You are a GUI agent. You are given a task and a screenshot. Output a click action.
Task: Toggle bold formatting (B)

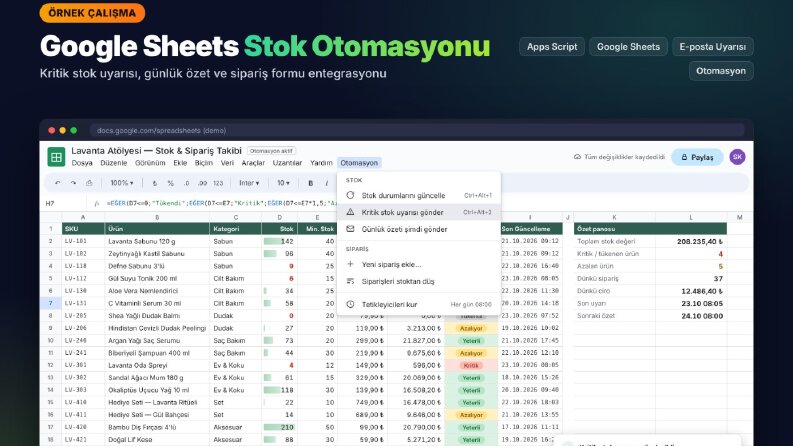pos(311,183)
